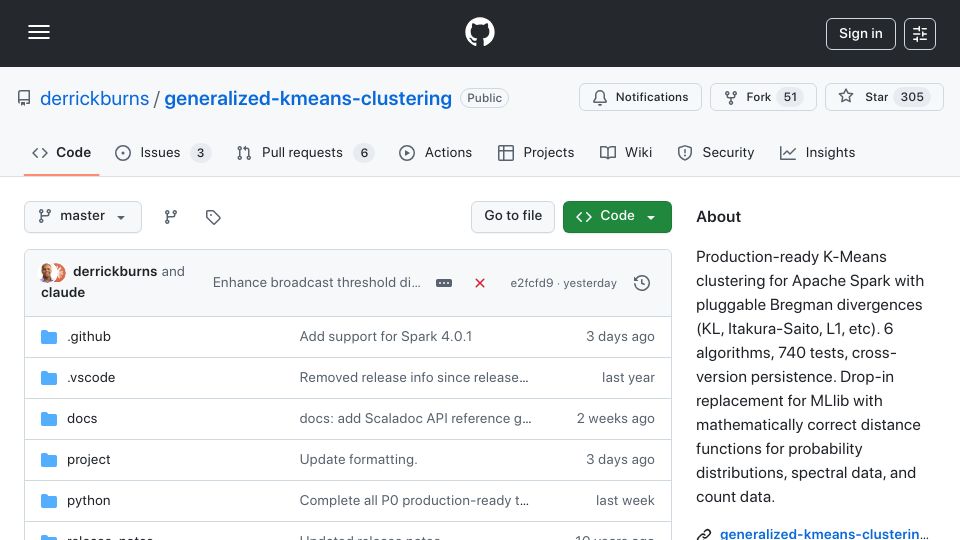Open the docs: add Scaladoc API commit
This screenshot has width=960, height=540.
(415, 418)
